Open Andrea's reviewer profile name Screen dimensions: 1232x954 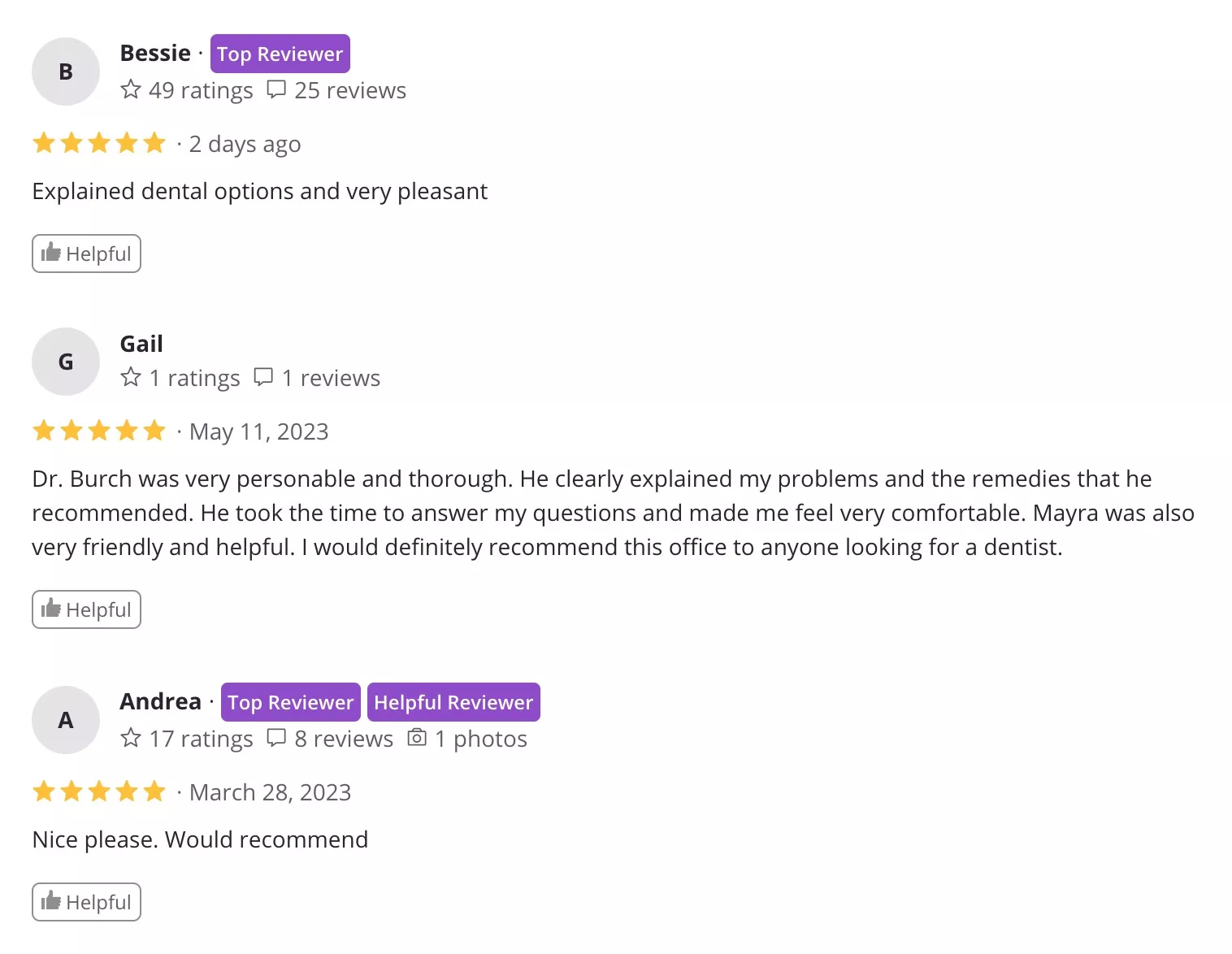click(160, 701)
